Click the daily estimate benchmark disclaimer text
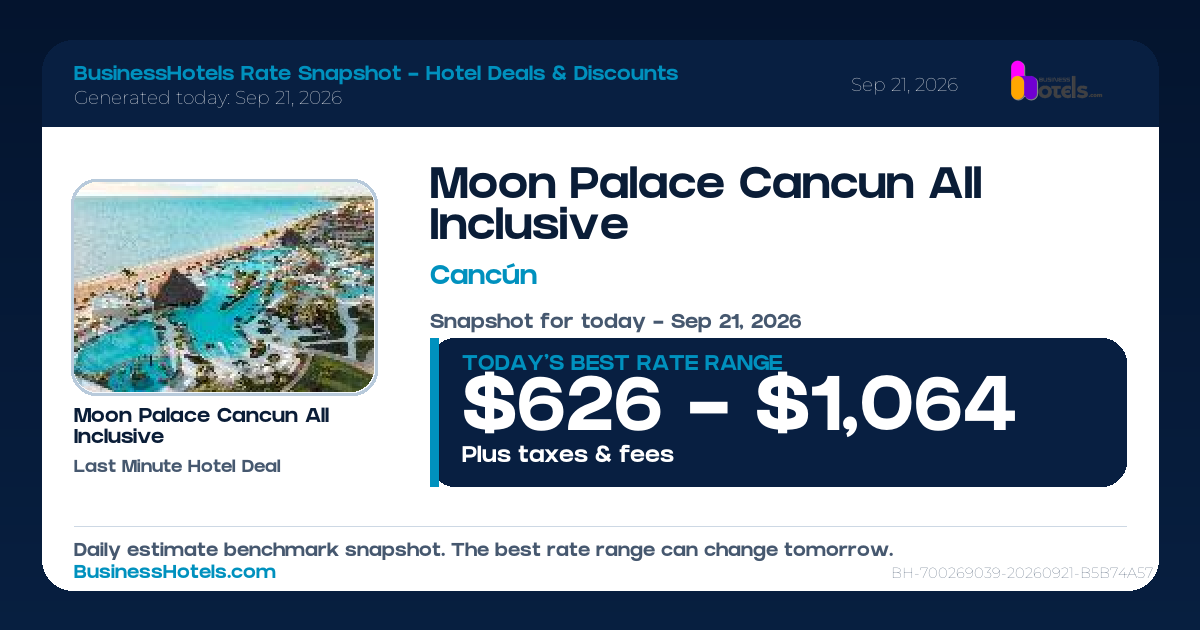 (483, 550)
